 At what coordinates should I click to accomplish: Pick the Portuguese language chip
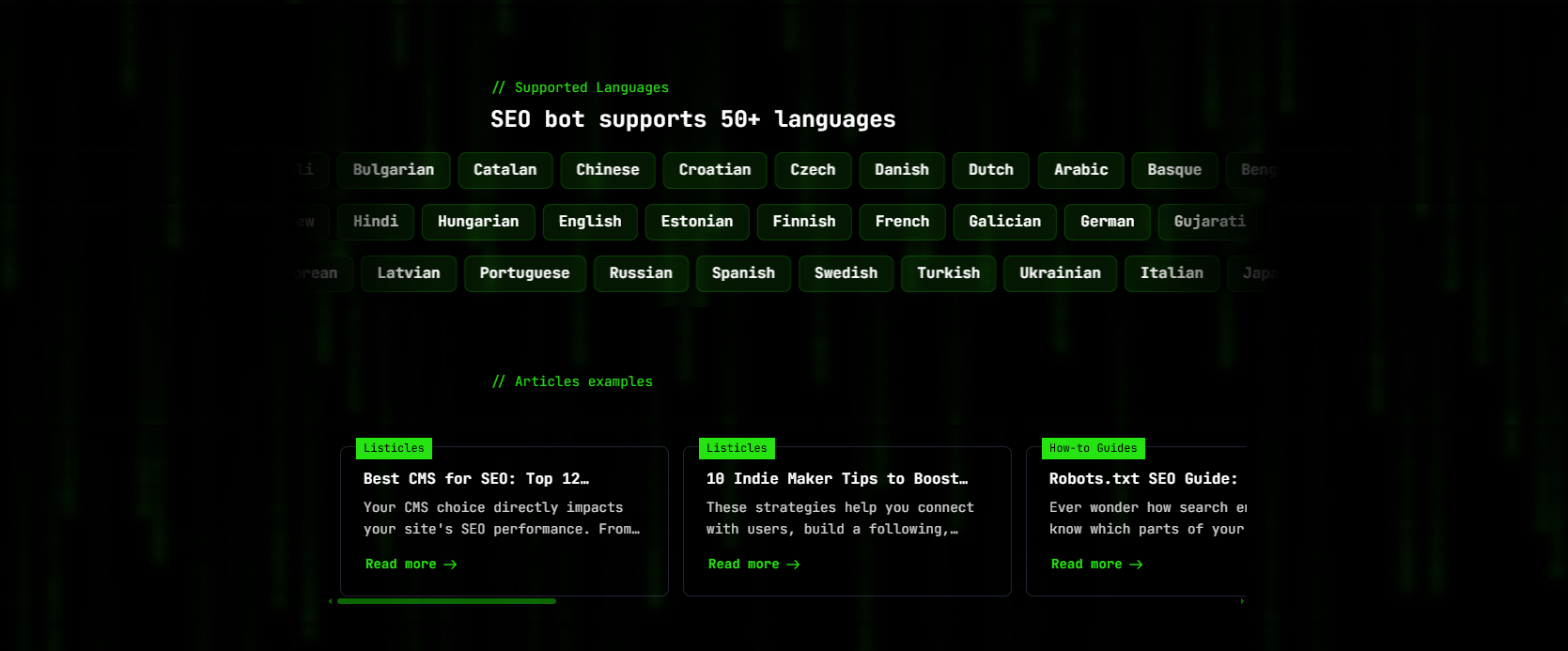(524, 273)
